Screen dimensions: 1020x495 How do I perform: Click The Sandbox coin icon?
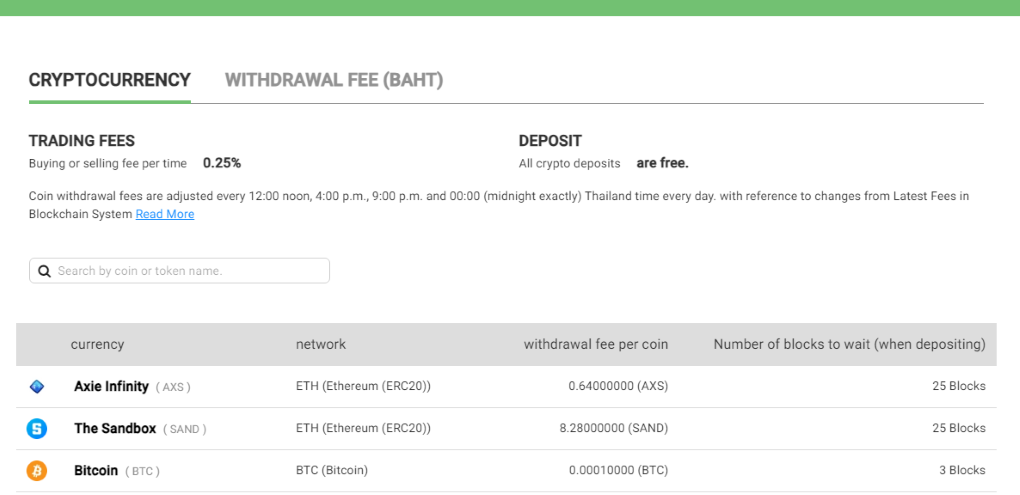[x=37, y=429]
